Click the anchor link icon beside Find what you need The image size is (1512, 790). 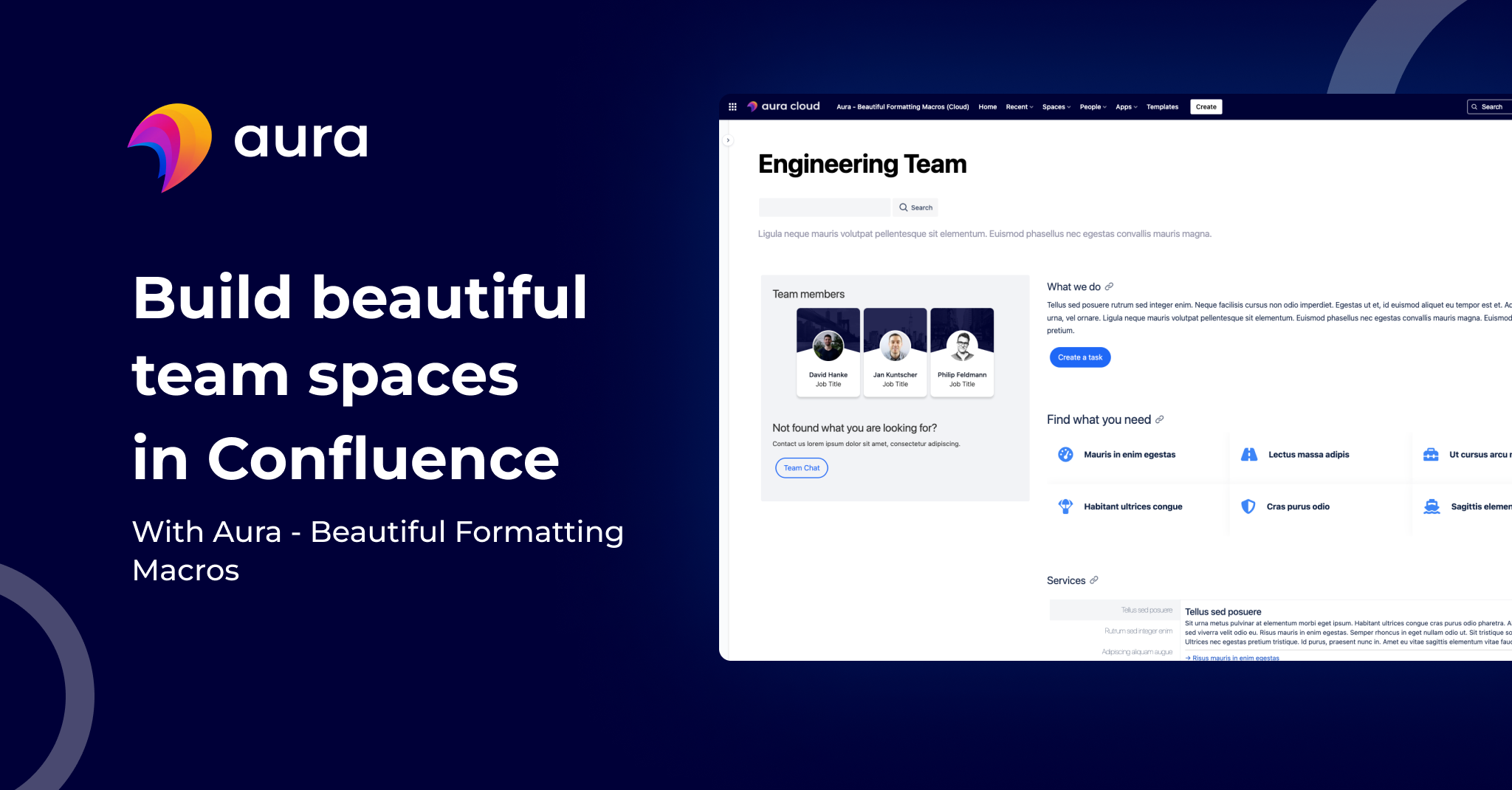click(x=1159, y=419)
